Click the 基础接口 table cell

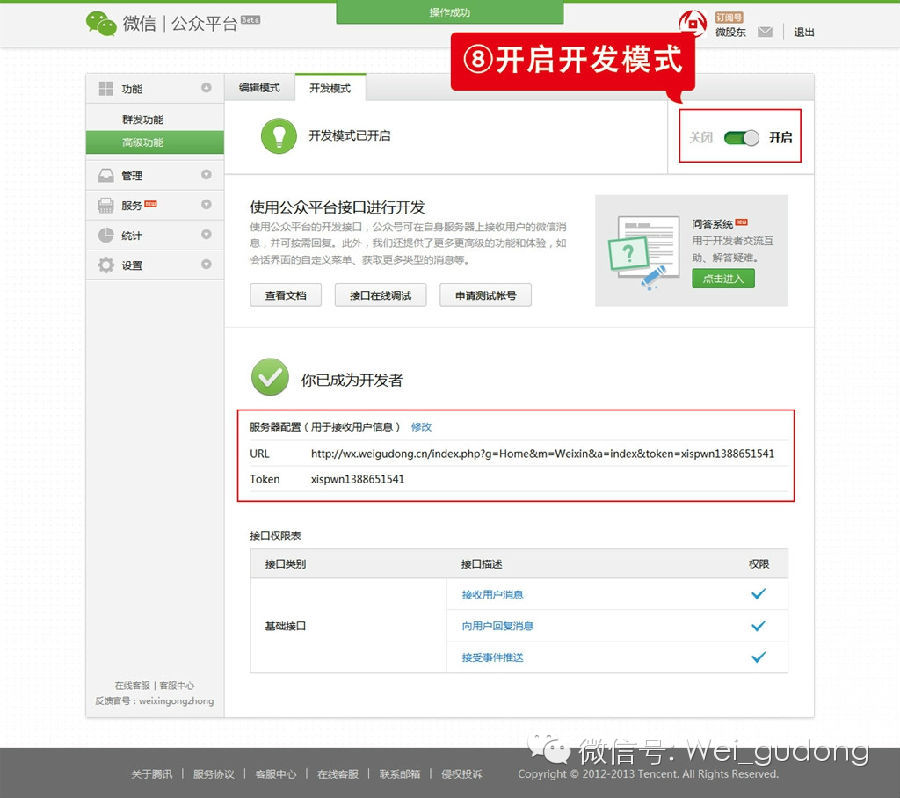click(348, 626)
